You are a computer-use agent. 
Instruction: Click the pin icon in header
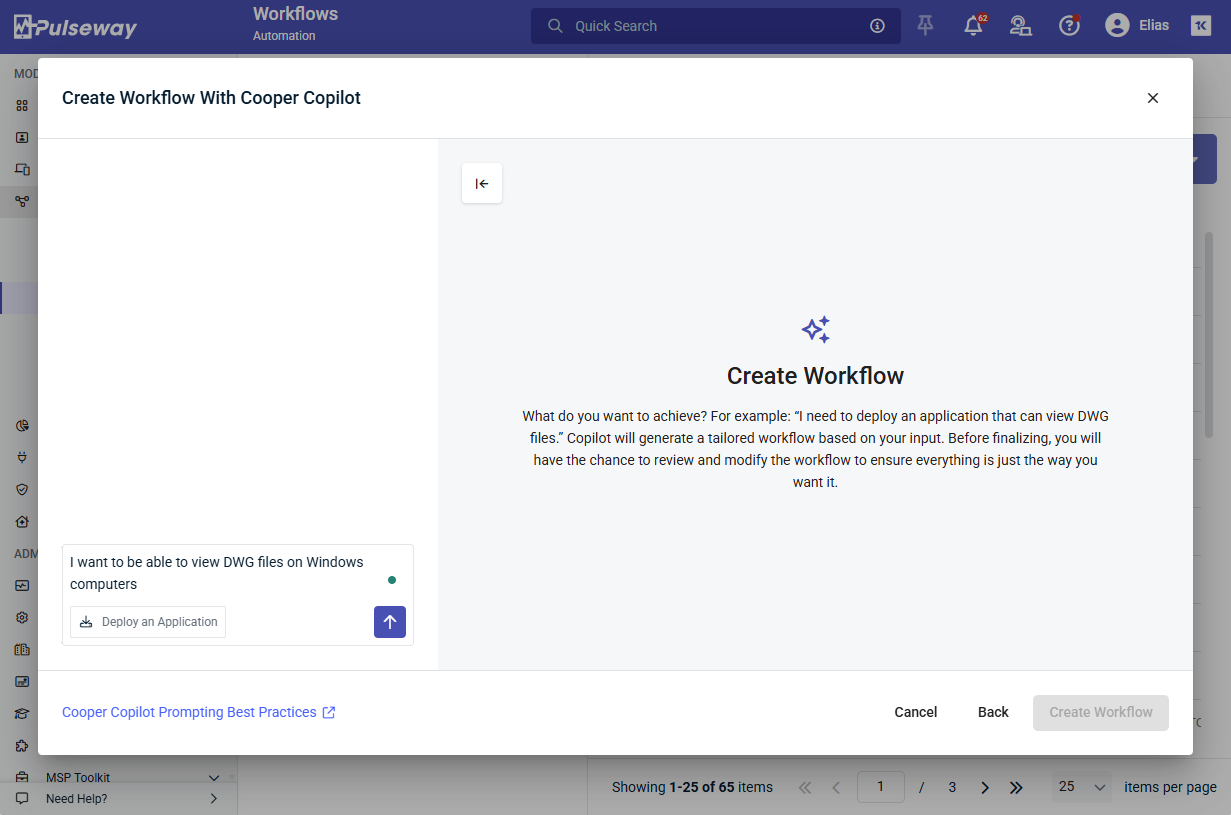tap(925, 26)
